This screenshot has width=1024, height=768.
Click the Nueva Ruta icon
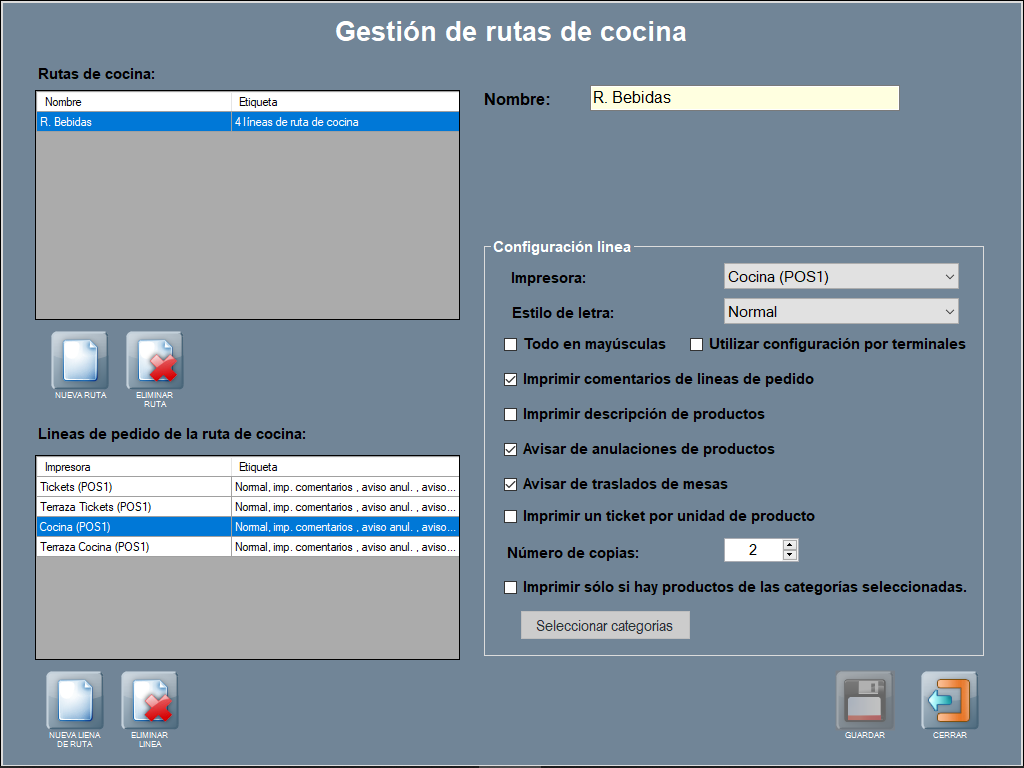[x=79, y=360]
